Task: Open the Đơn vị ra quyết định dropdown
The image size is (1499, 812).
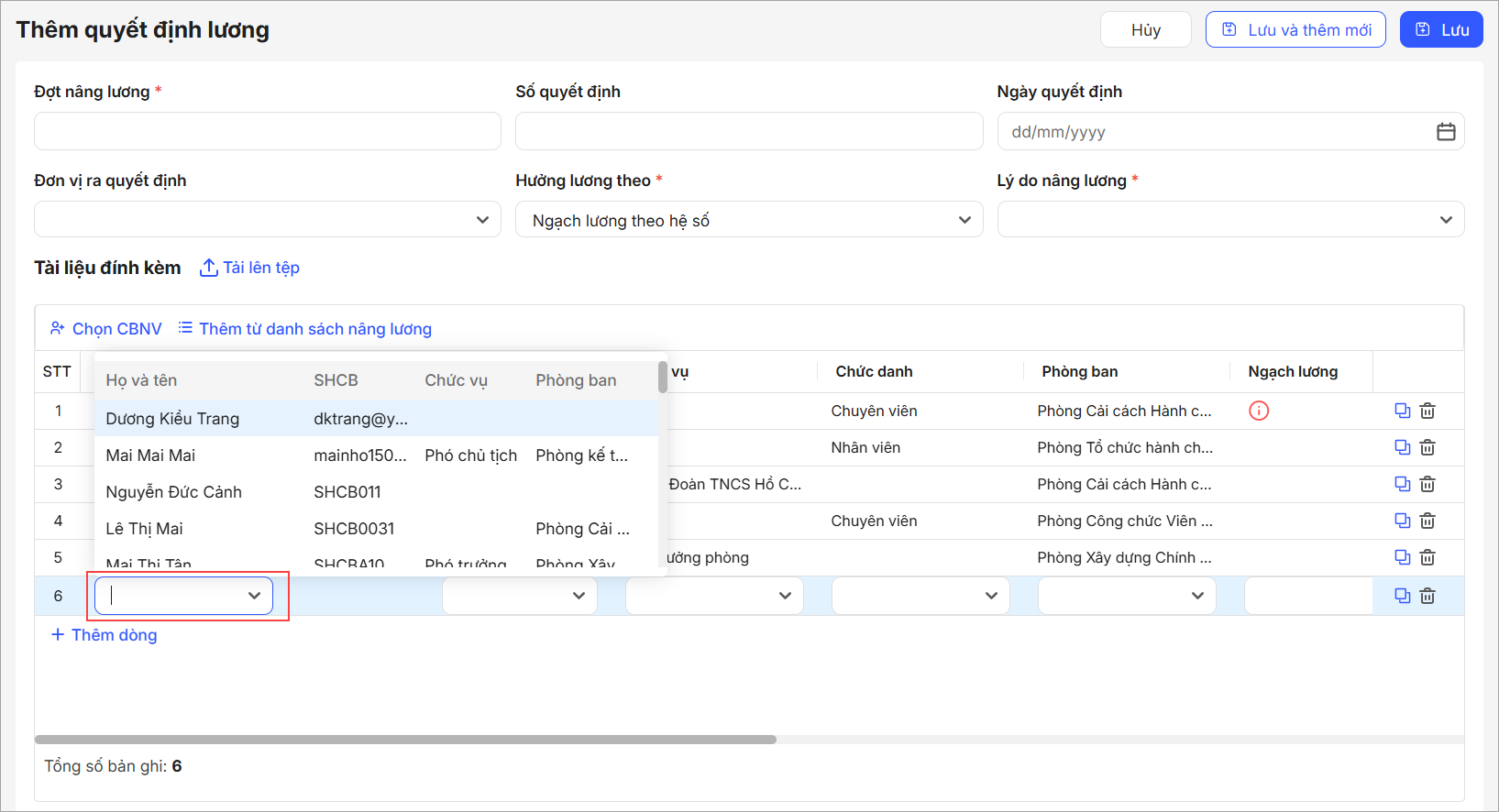Action: [x=267, y=220]
